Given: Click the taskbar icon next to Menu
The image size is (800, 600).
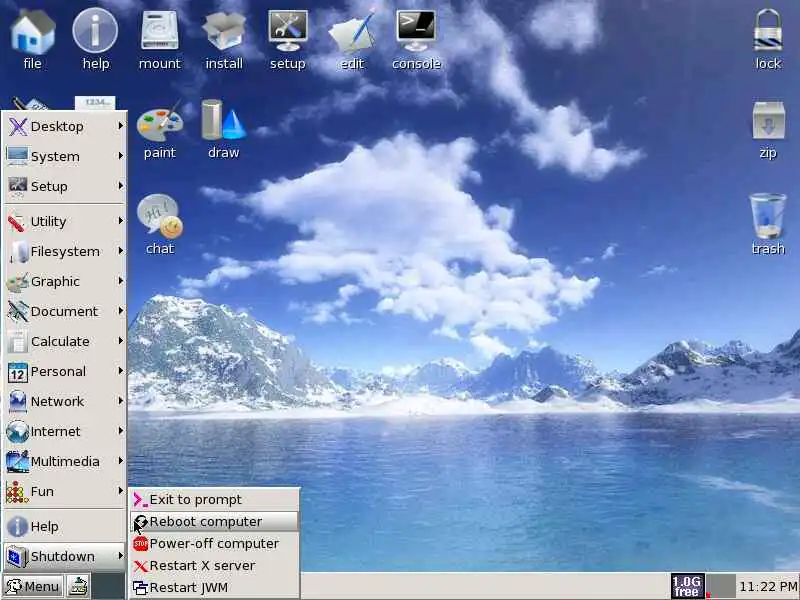Looking at the screenshot, I should coord(79,586).
